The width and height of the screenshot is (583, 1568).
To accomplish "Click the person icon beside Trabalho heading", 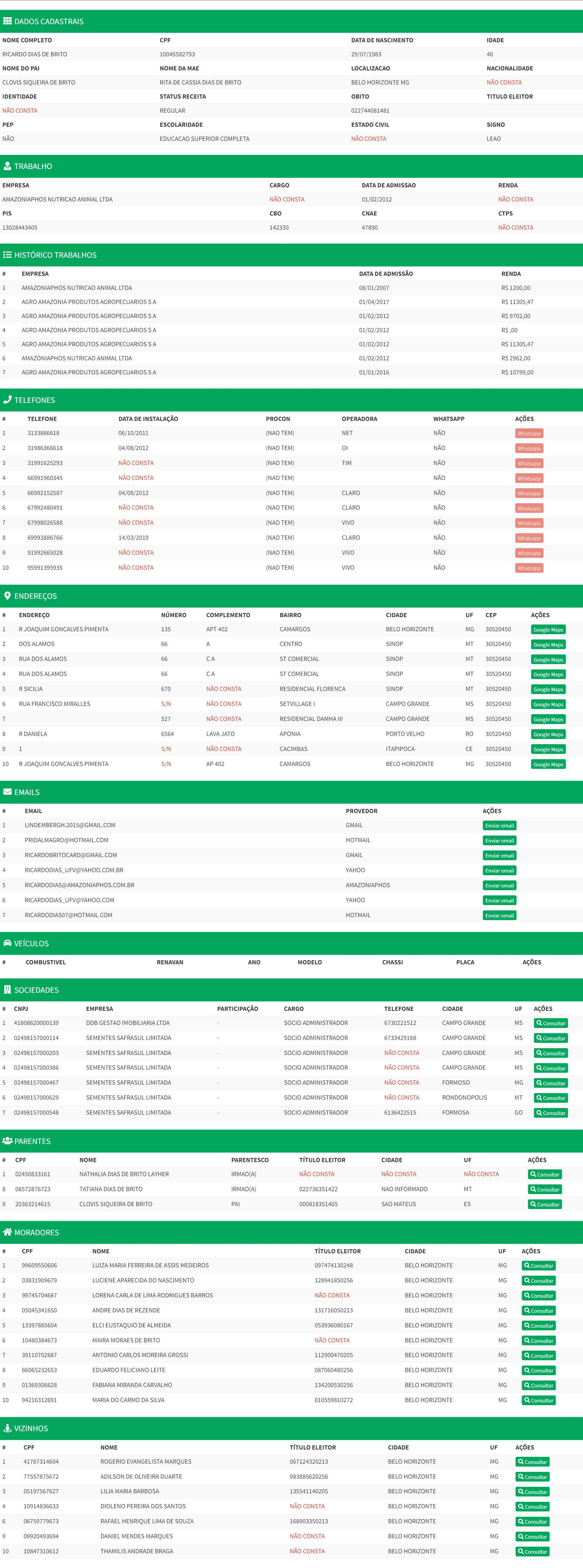I will pos(7,166).
